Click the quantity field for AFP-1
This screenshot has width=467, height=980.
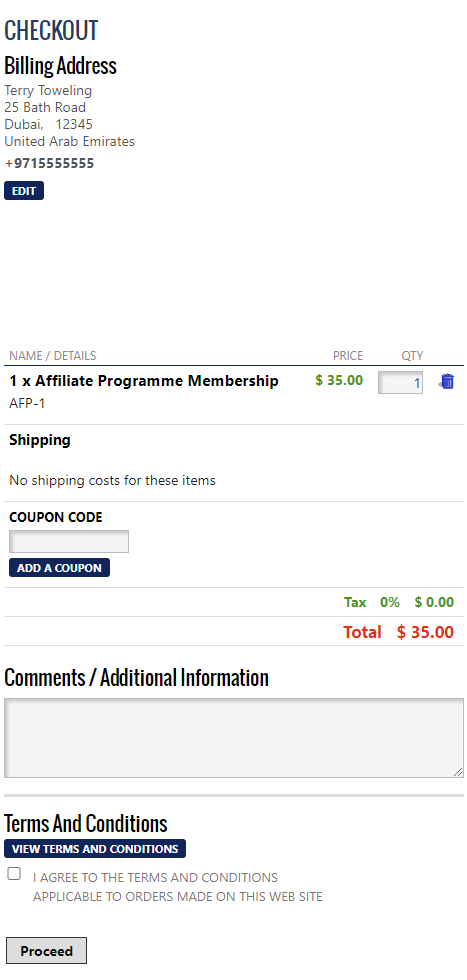click(400, 382)
